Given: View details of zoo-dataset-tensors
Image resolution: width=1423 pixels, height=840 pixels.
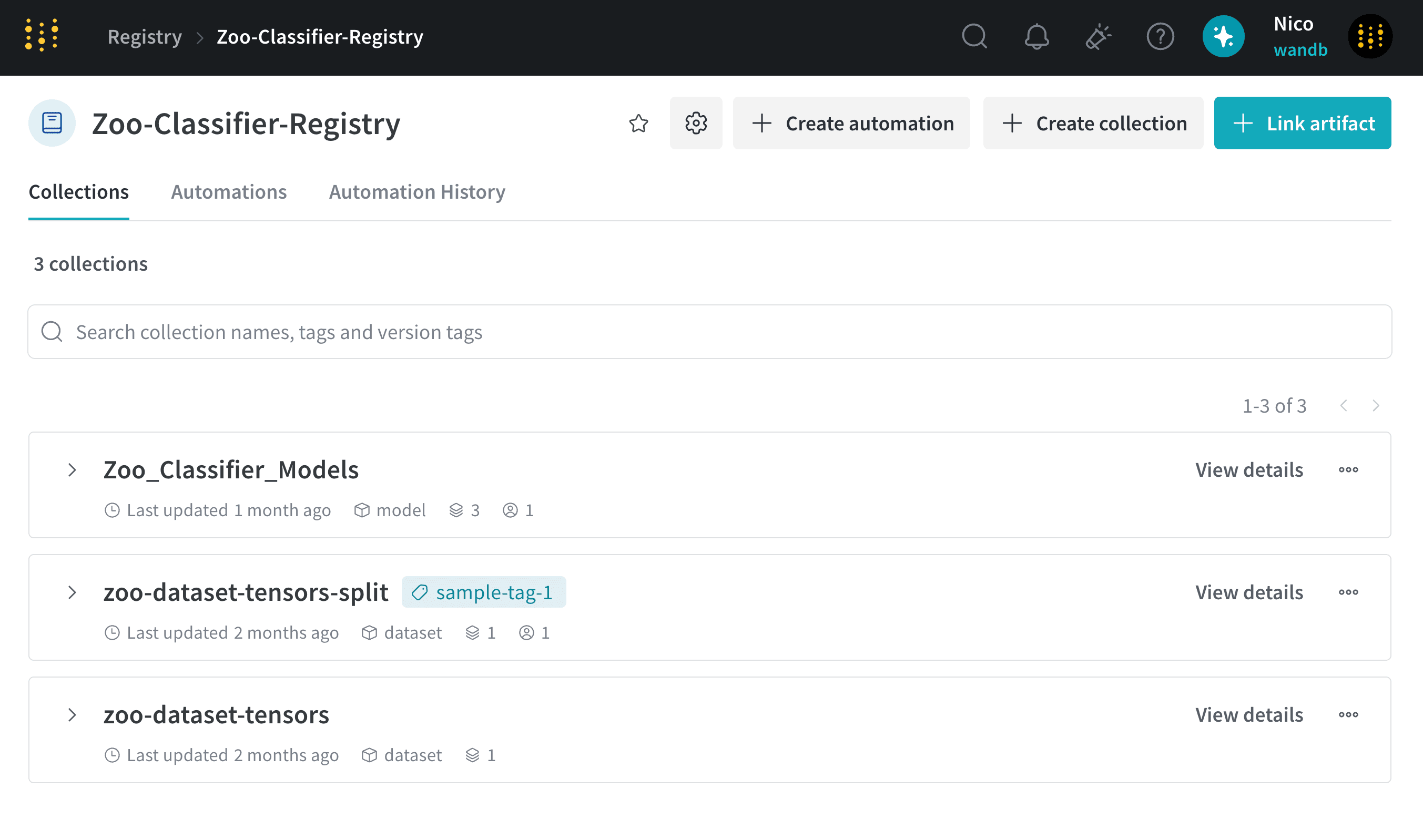Looking at the screenshot, I should (1249, 715).
